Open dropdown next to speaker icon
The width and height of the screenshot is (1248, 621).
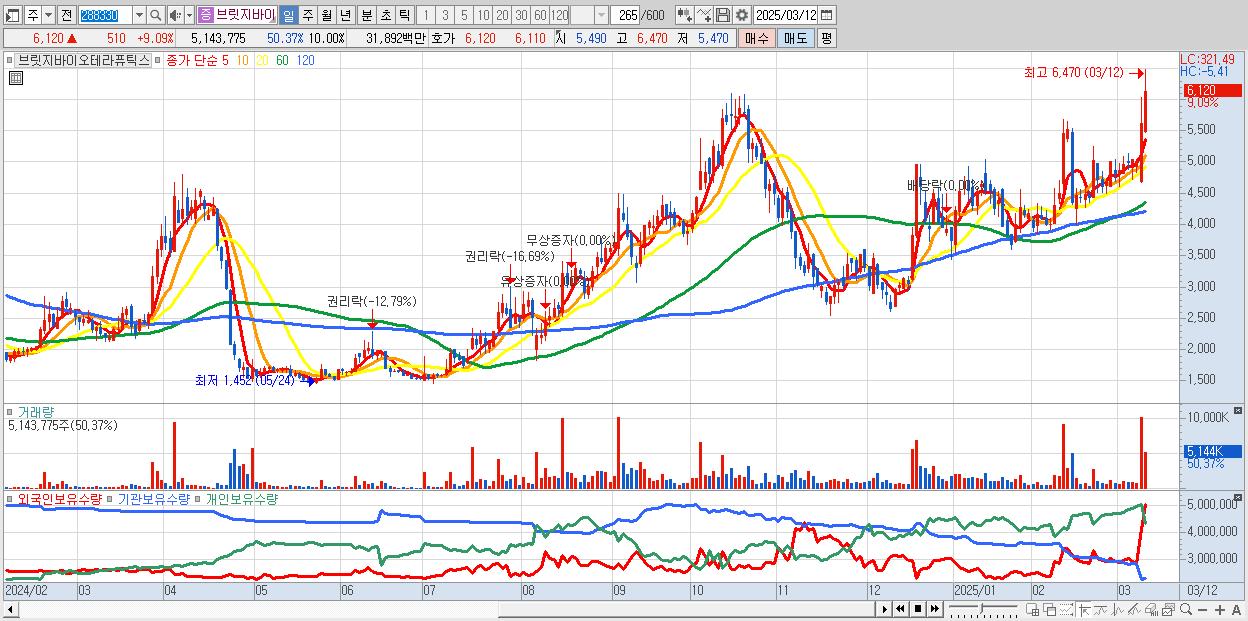point(189,16)
